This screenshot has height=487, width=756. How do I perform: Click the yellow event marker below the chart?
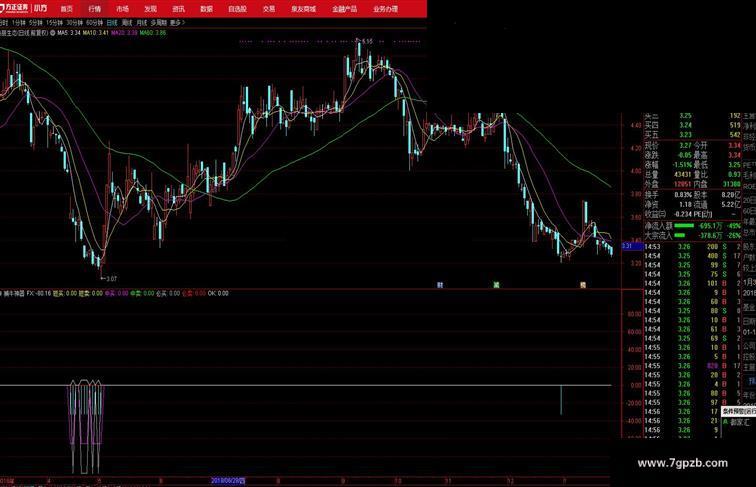tap(583, 285)
